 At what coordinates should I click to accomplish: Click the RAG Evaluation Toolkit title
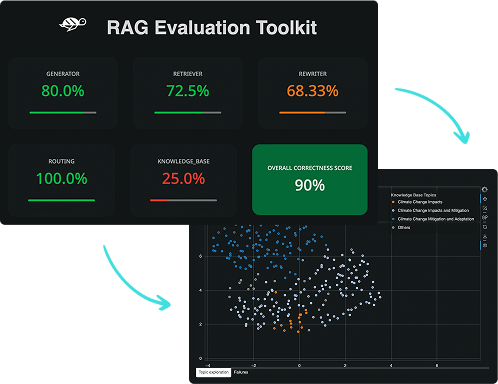[x=212, y=27]
